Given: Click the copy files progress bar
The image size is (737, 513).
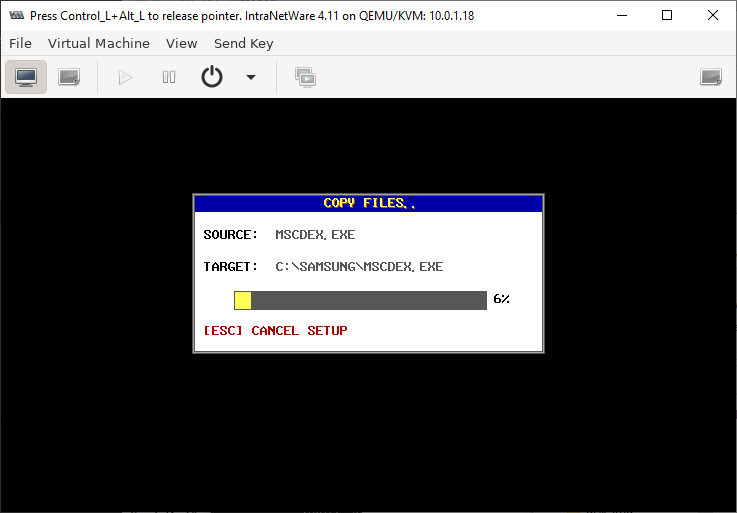Looking at the screenshot, I should tap(361, 300).
